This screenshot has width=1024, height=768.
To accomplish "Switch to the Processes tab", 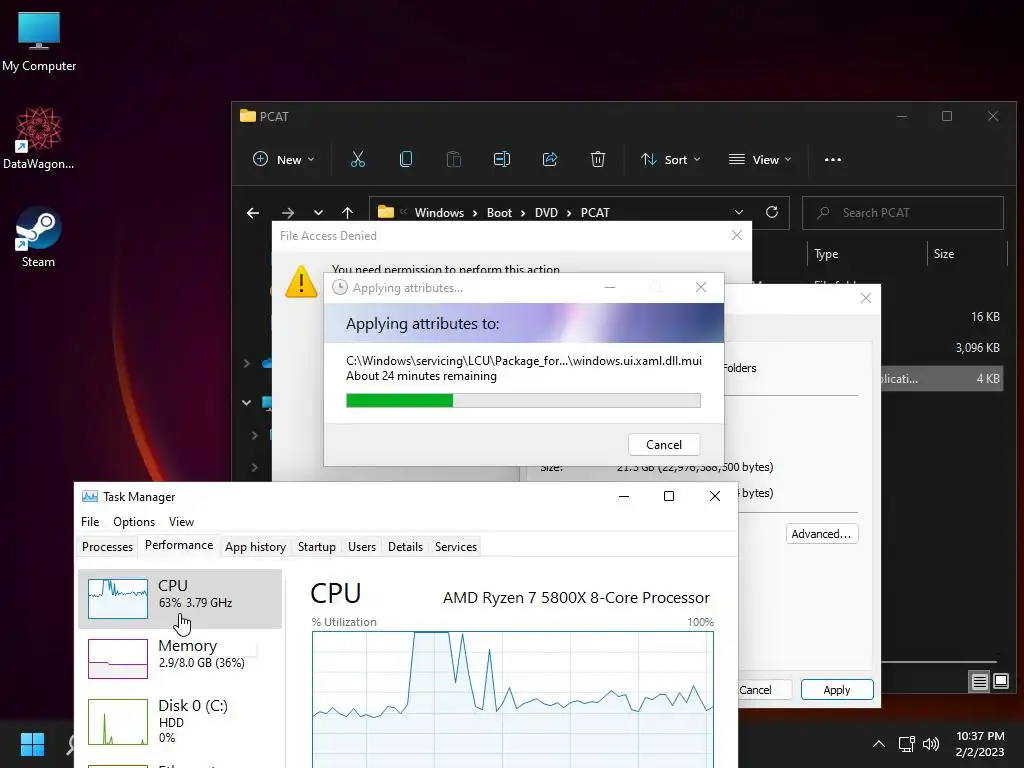I will pos(107,547).
